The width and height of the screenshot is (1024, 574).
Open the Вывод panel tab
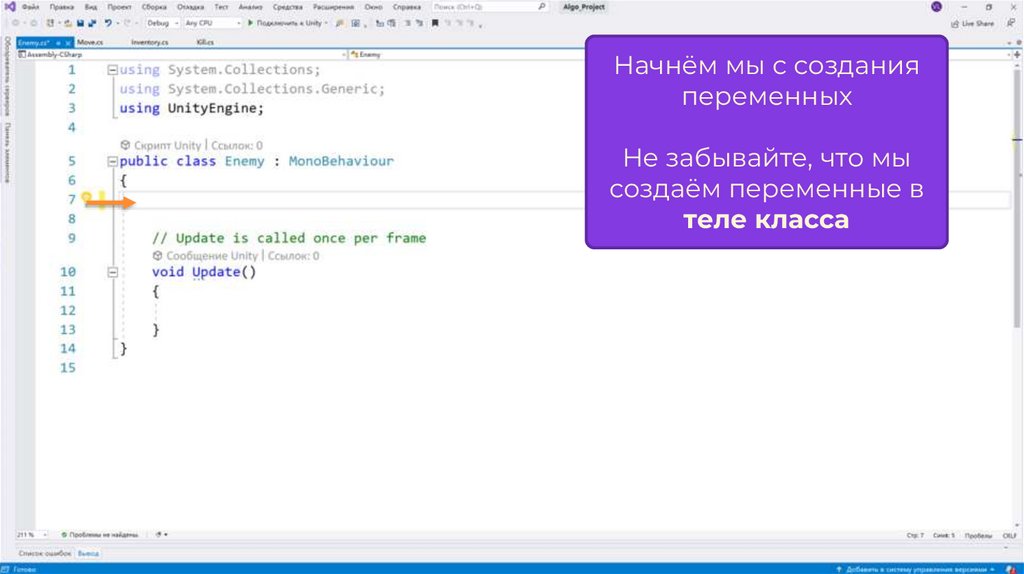[89, 553]
